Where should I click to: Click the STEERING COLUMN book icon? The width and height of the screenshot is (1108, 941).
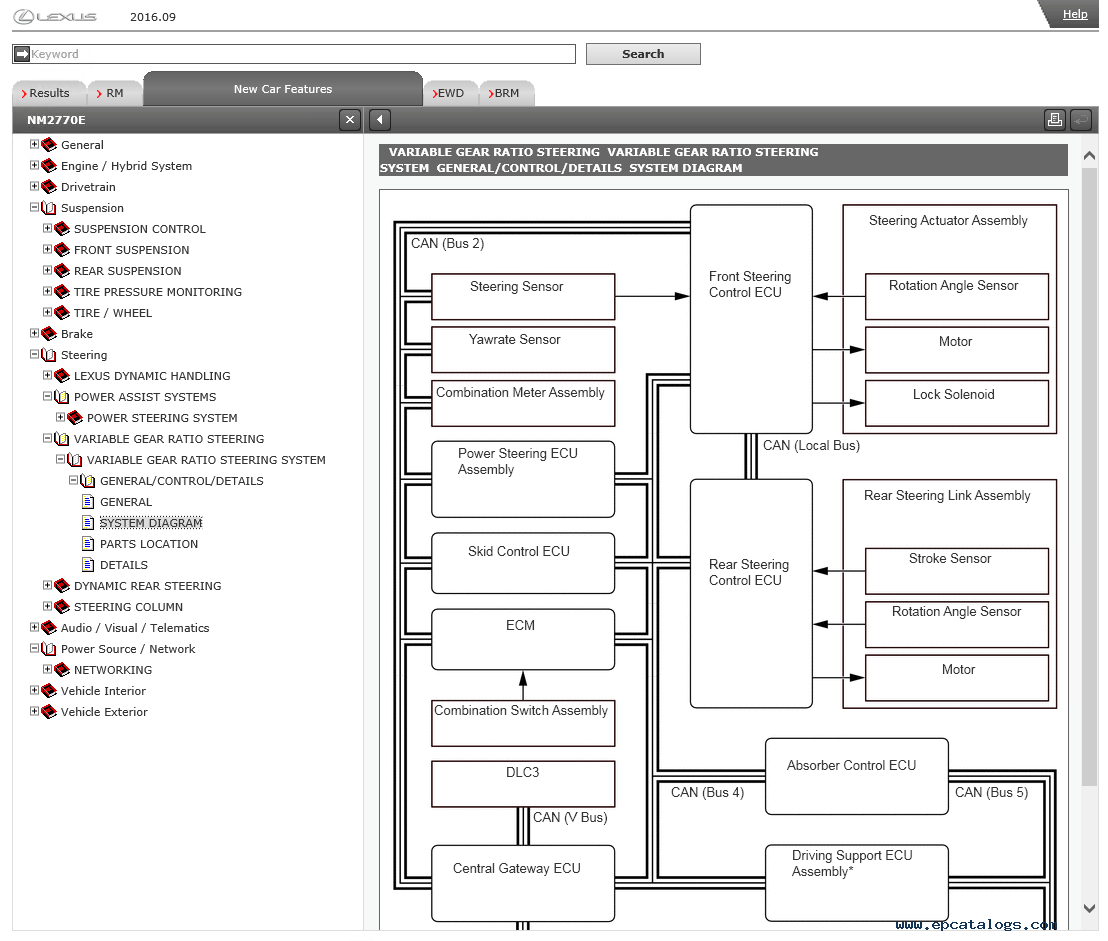coord(62,607)
